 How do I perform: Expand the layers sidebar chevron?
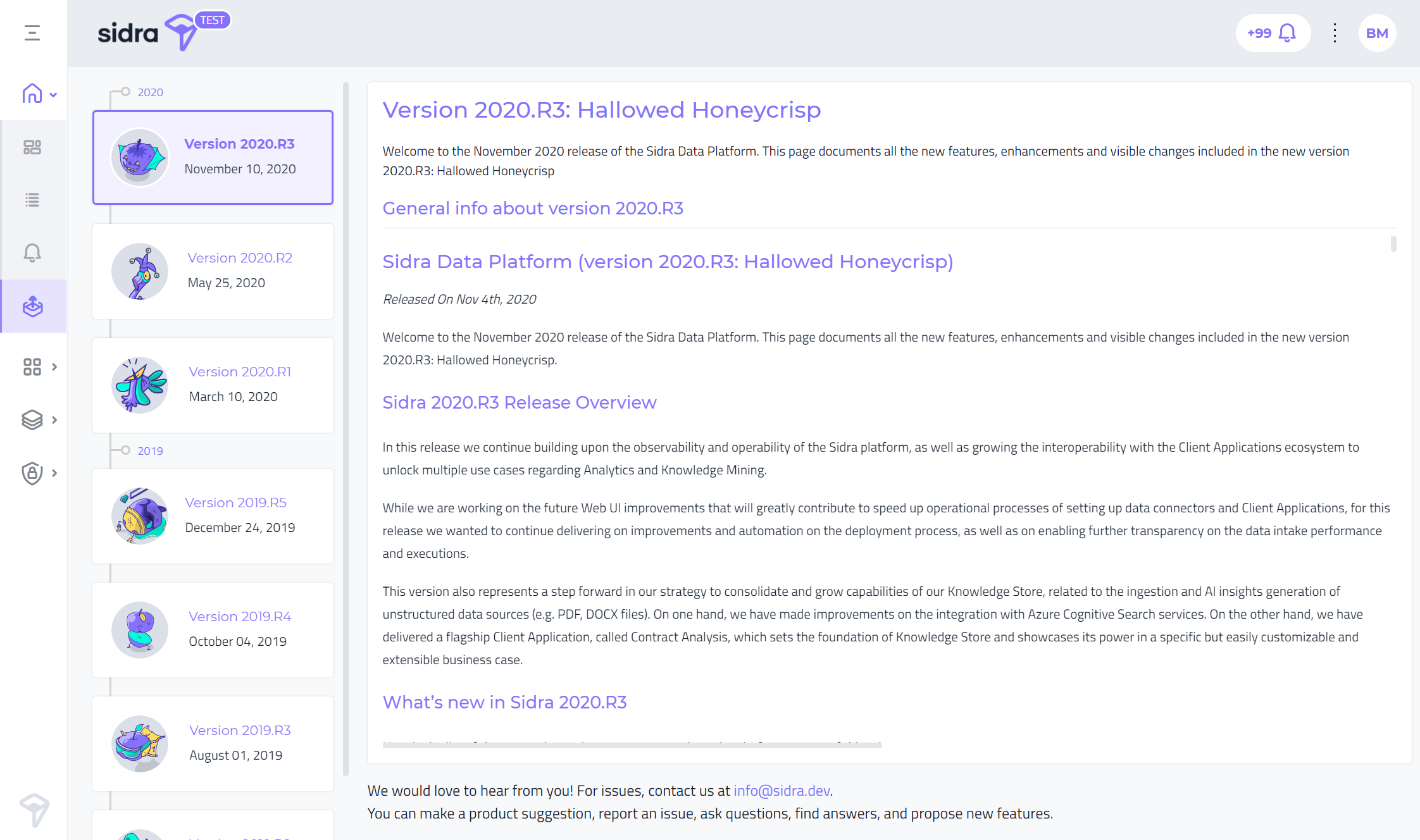(54, 420)
